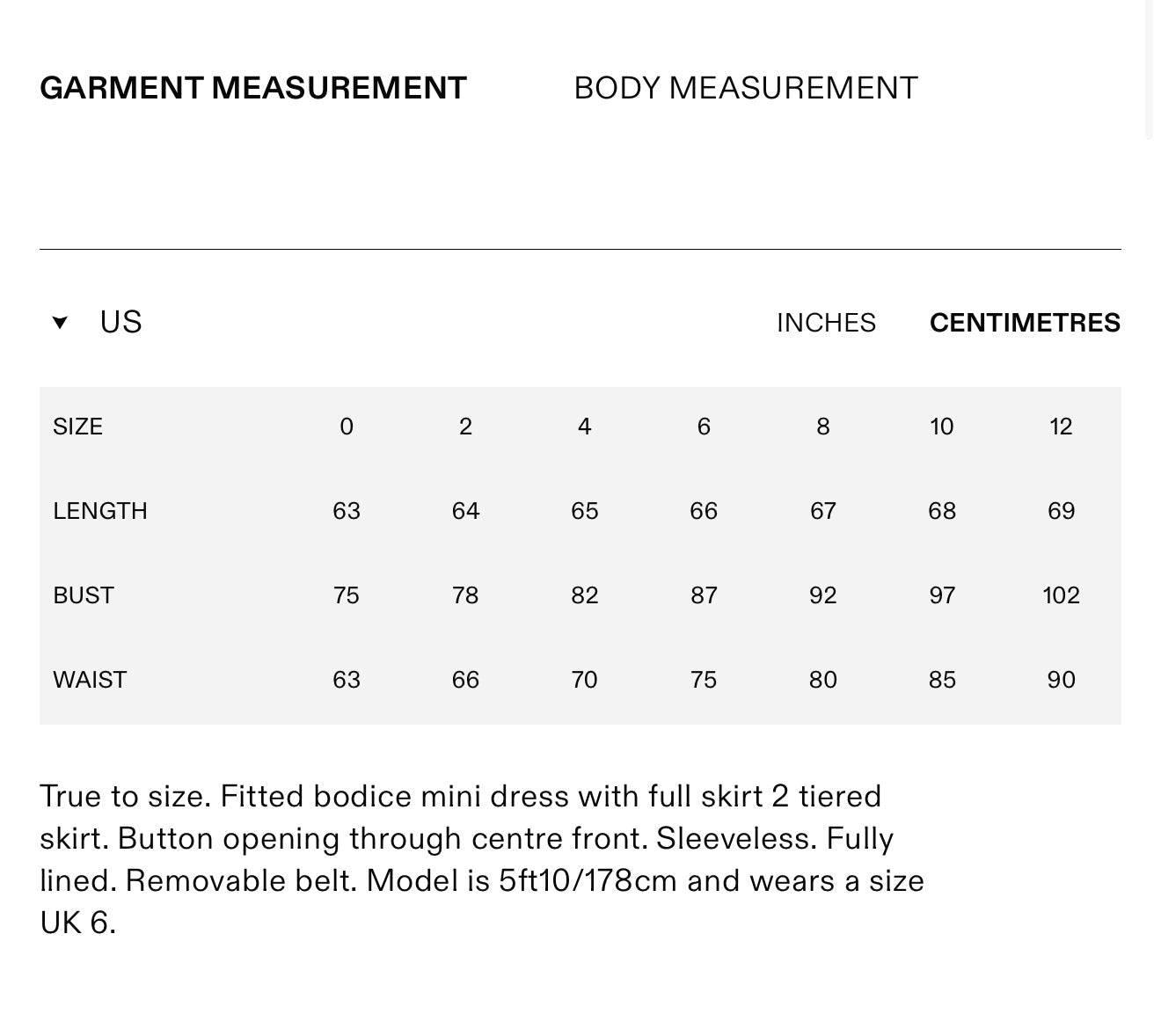Click the LENGTH row label
Viewport: 1161px width, 1036px height.
100,511
